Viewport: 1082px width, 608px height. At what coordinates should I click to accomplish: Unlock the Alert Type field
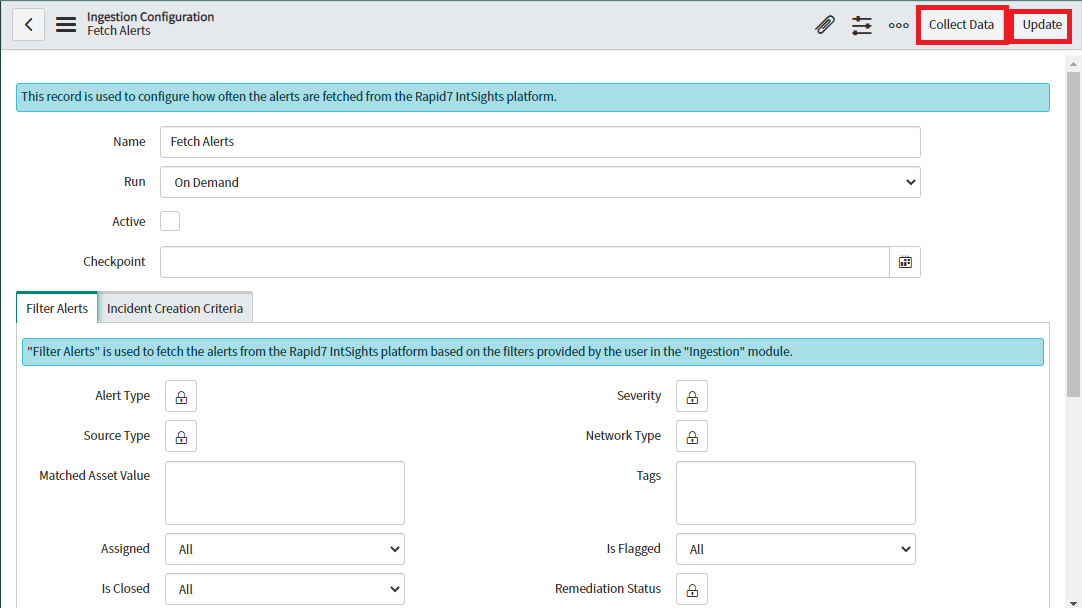pos(181,397)
